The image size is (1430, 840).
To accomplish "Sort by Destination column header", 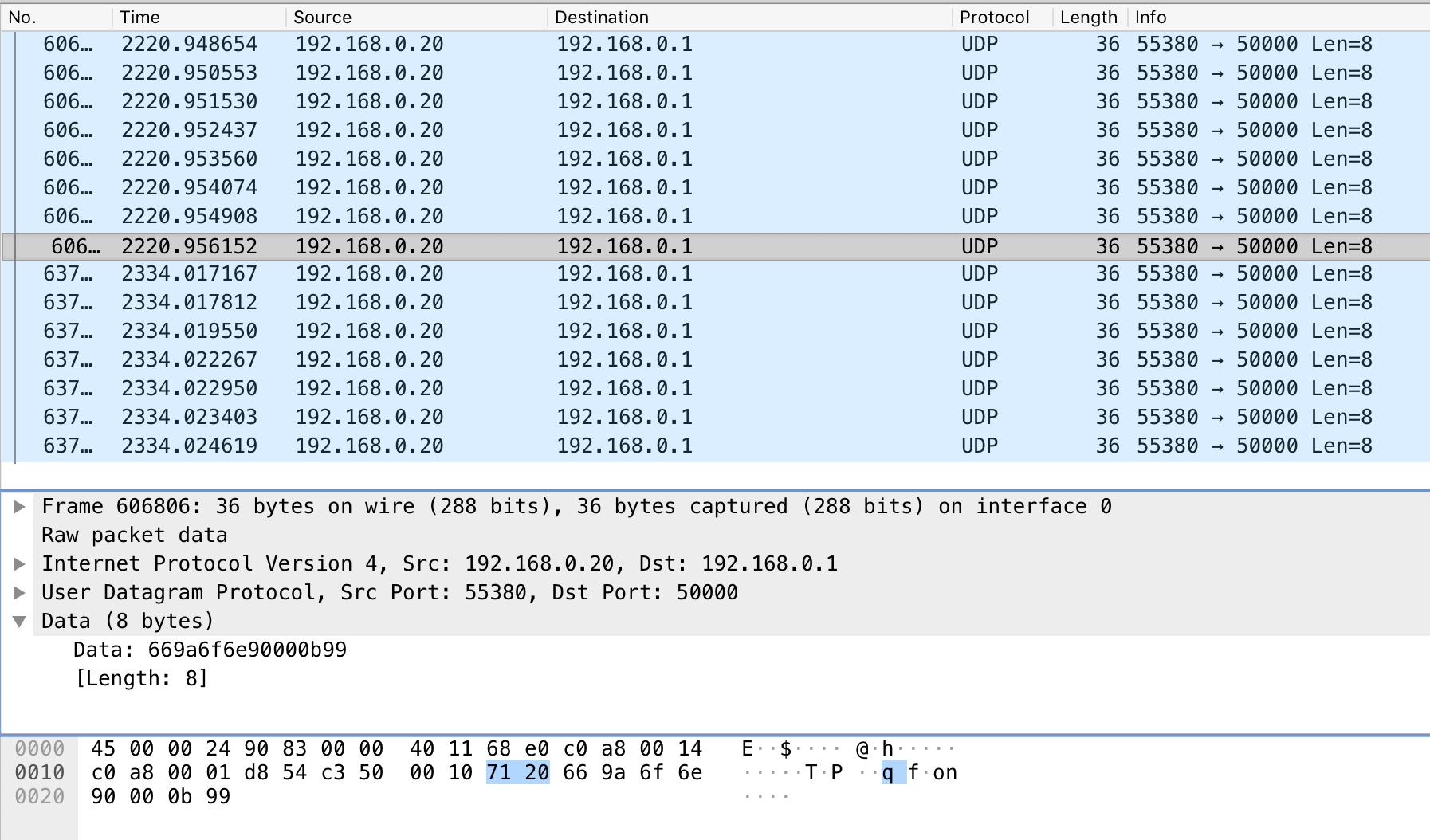I will [x=749, y=17].
